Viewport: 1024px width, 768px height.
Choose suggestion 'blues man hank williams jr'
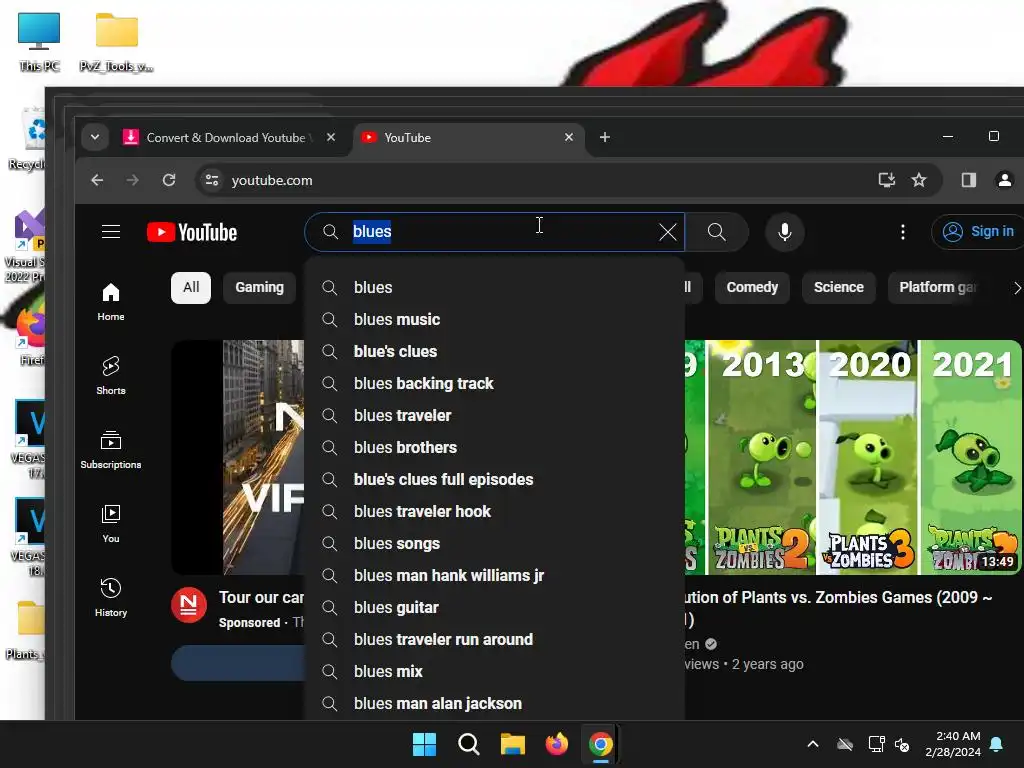click(x=494, y=575)
